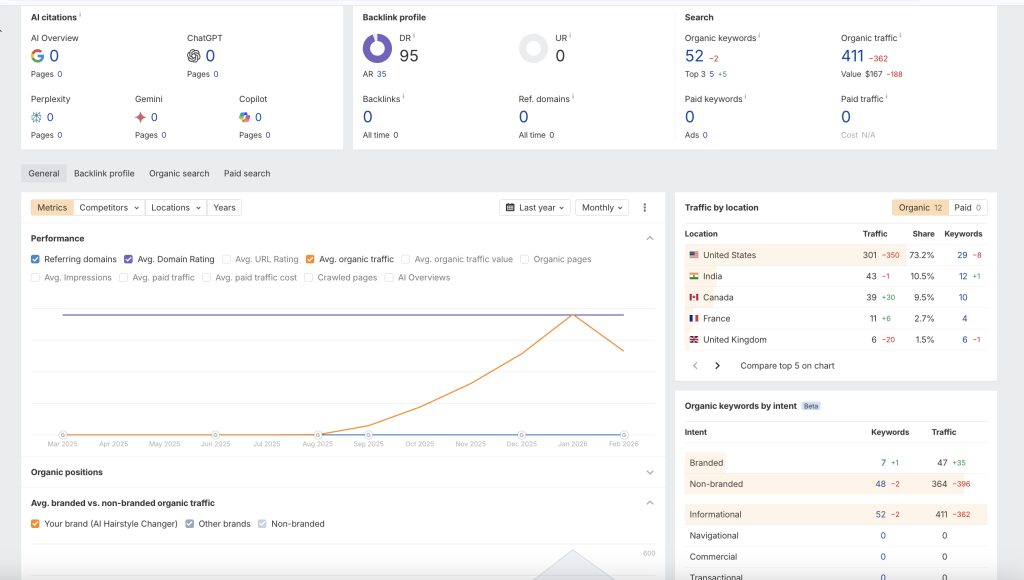The height and width of the screenshot is (580, 1024).
Task: Click next arrow in Traffic by location
Action: click(717, 366)
